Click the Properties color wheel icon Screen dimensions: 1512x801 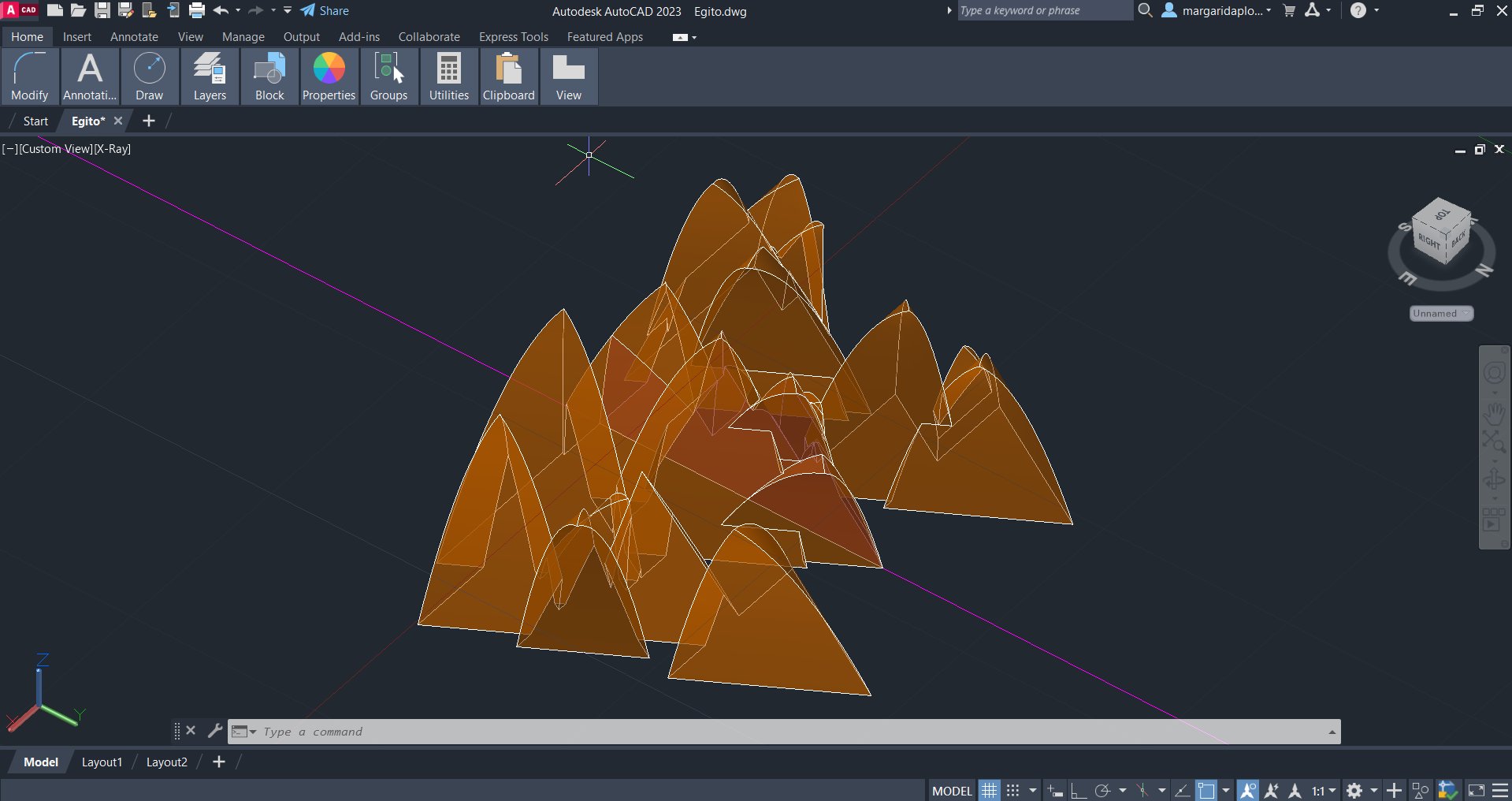tap(329, 69)
